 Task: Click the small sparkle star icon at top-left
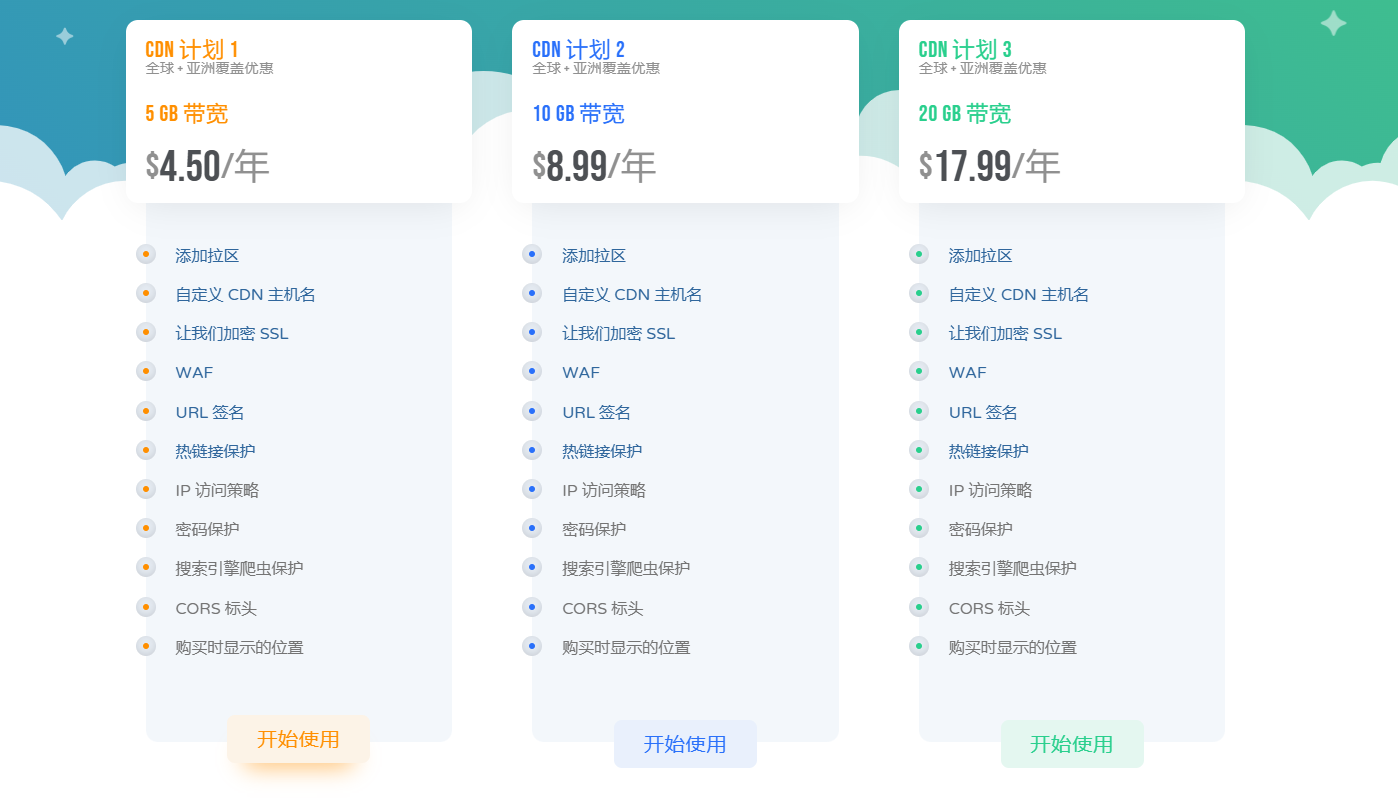(x=65, y=36)
